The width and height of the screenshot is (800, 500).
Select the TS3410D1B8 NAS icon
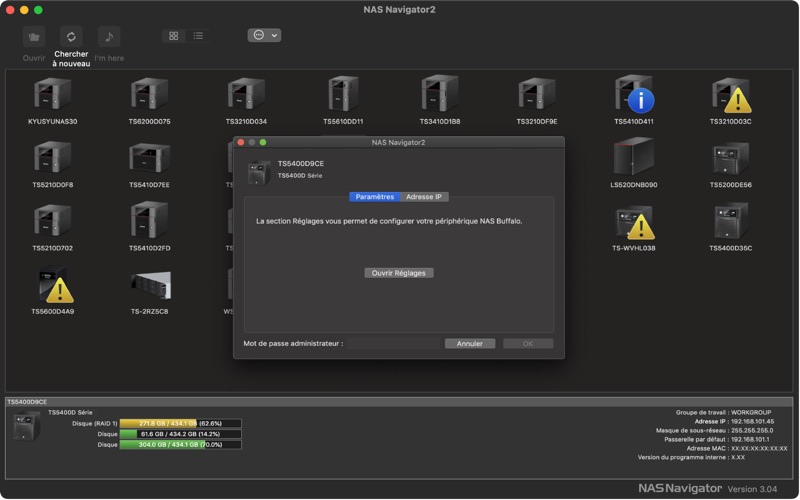coord(440,94)
